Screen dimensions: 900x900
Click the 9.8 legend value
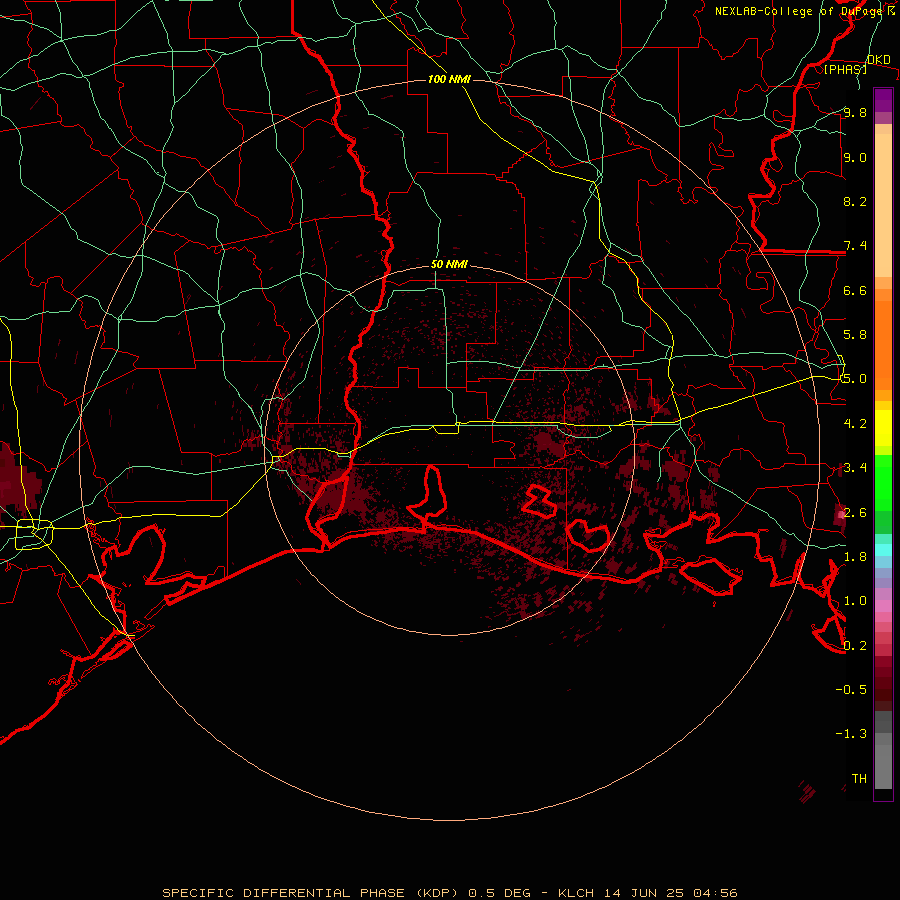click(855, 112)
